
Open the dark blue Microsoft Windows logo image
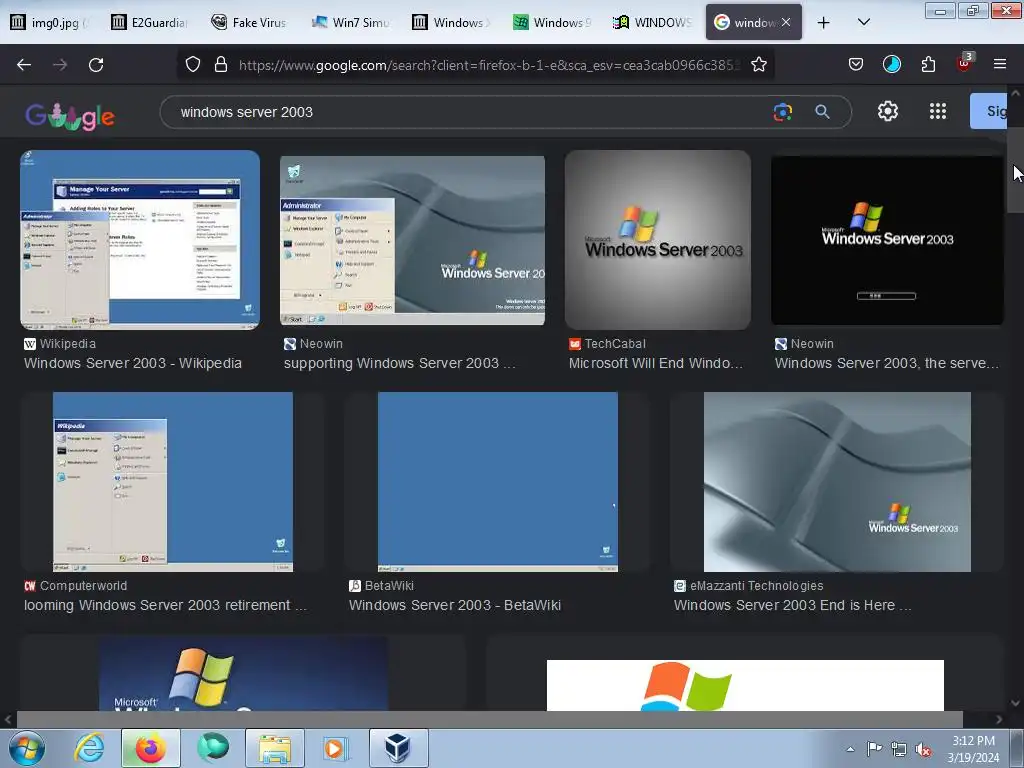[x=243, y=674]
